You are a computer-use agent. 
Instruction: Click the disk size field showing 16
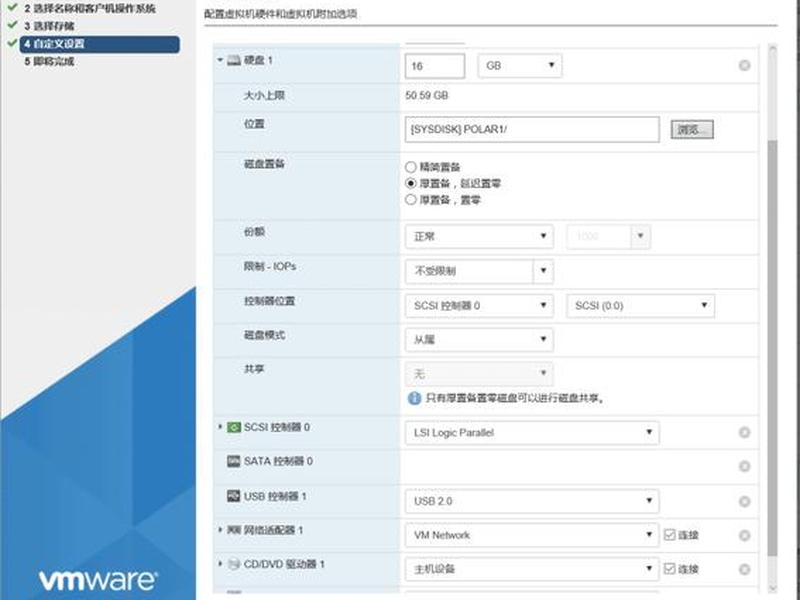click(435, 66)
